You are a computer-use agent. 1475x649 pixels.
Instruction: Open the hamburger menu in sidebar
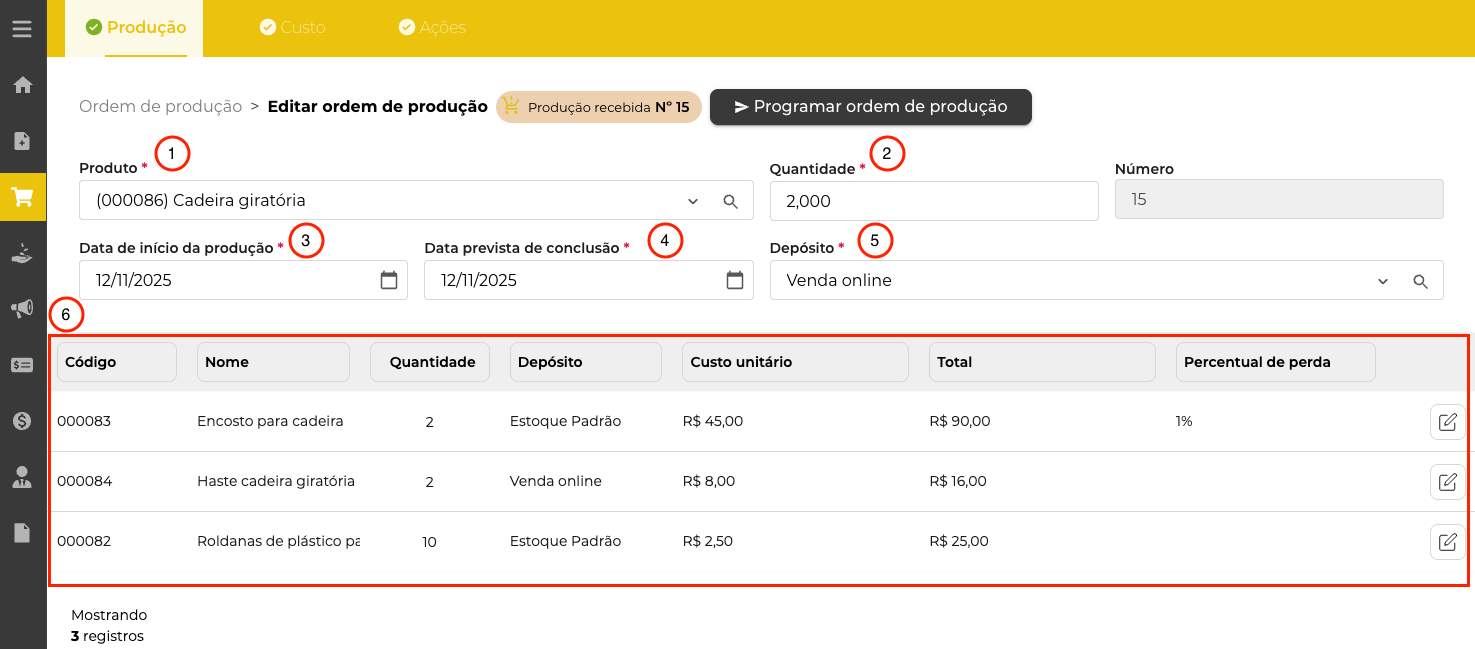22,28
